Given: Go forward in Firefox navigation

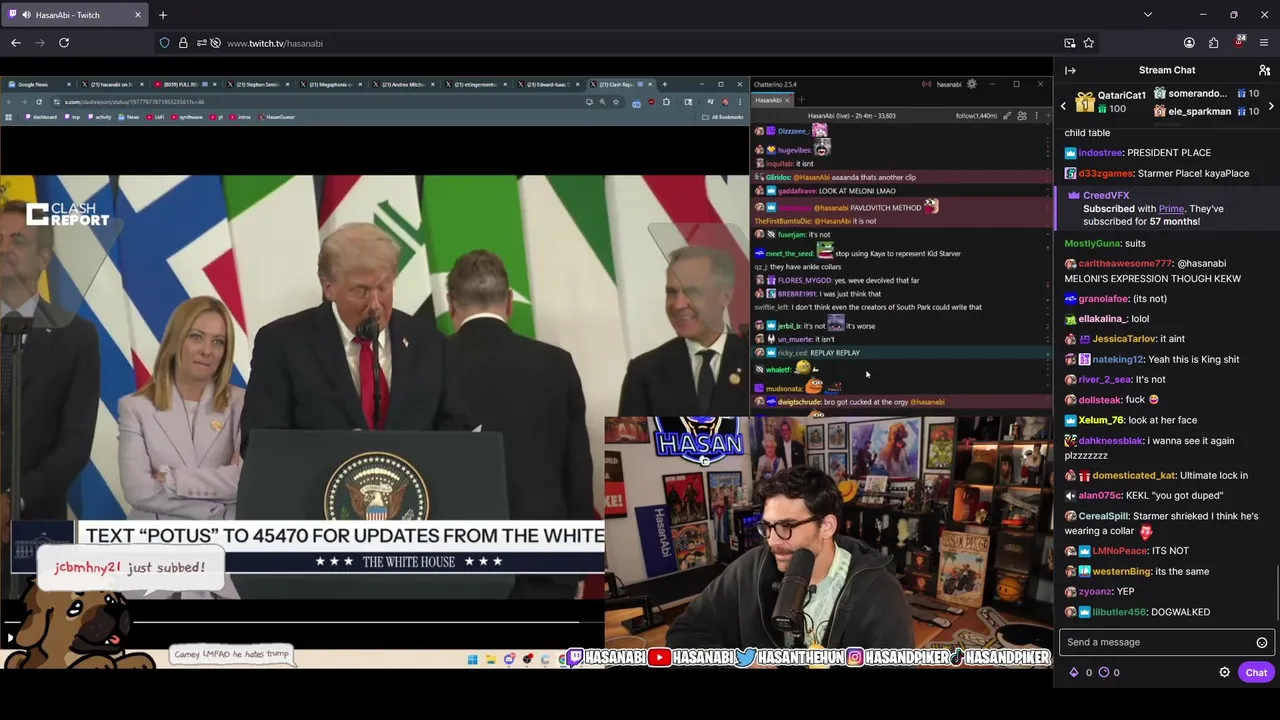Looking at the screenshot, I should point(40,43).
